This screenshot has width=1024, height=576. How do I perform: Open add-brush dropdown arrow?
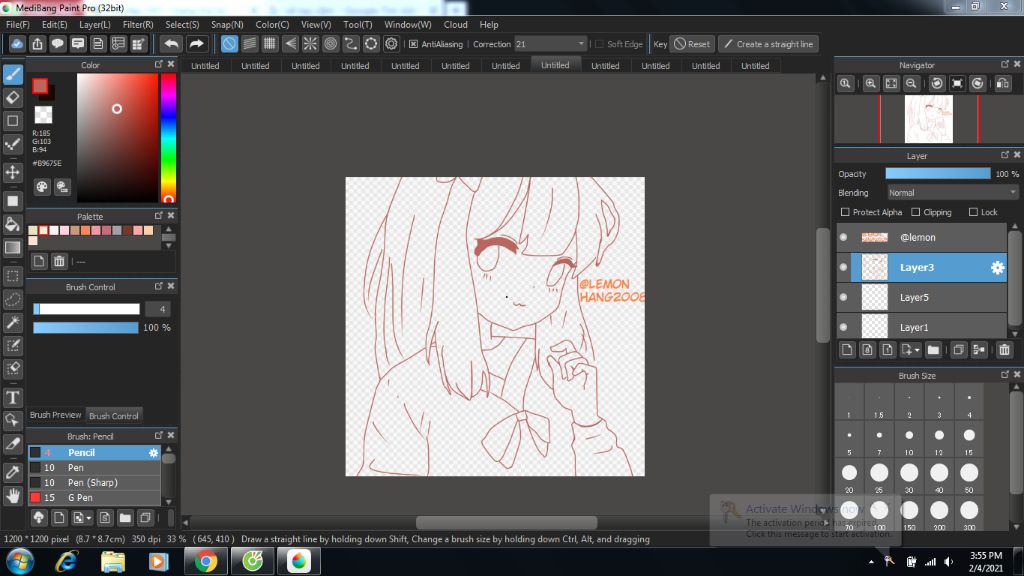tap(89, 519)
